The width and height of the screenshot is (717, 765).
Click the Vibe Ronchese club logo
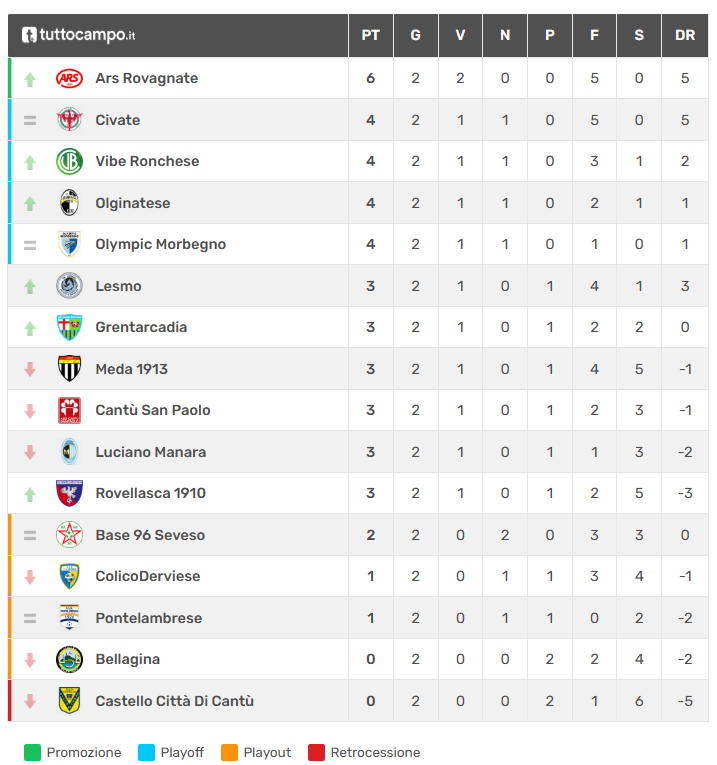click(x=69, y=161)
